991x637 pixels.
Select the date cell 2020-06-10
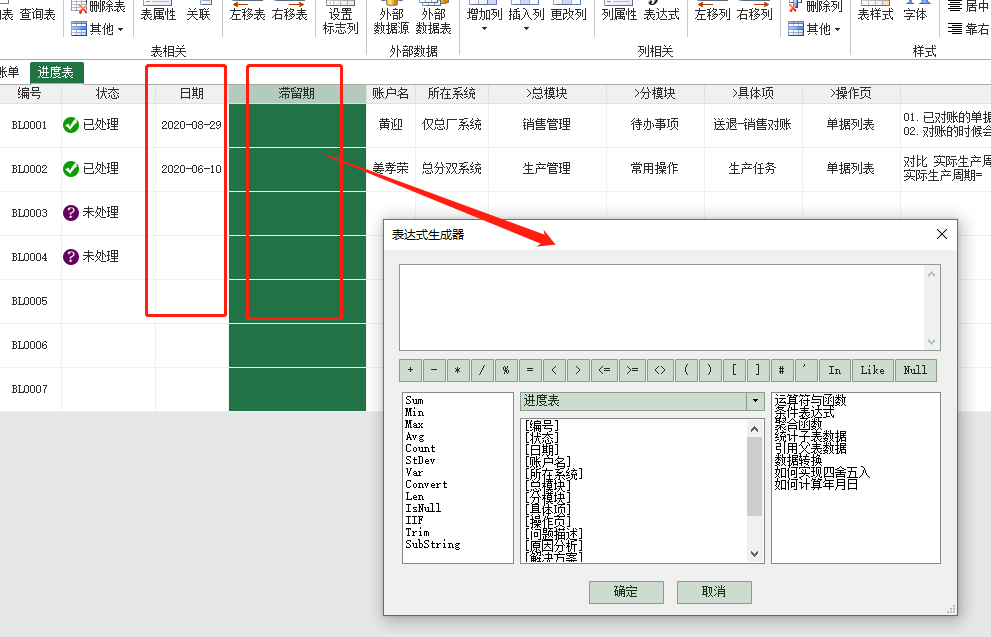click(x=192, y=169)
